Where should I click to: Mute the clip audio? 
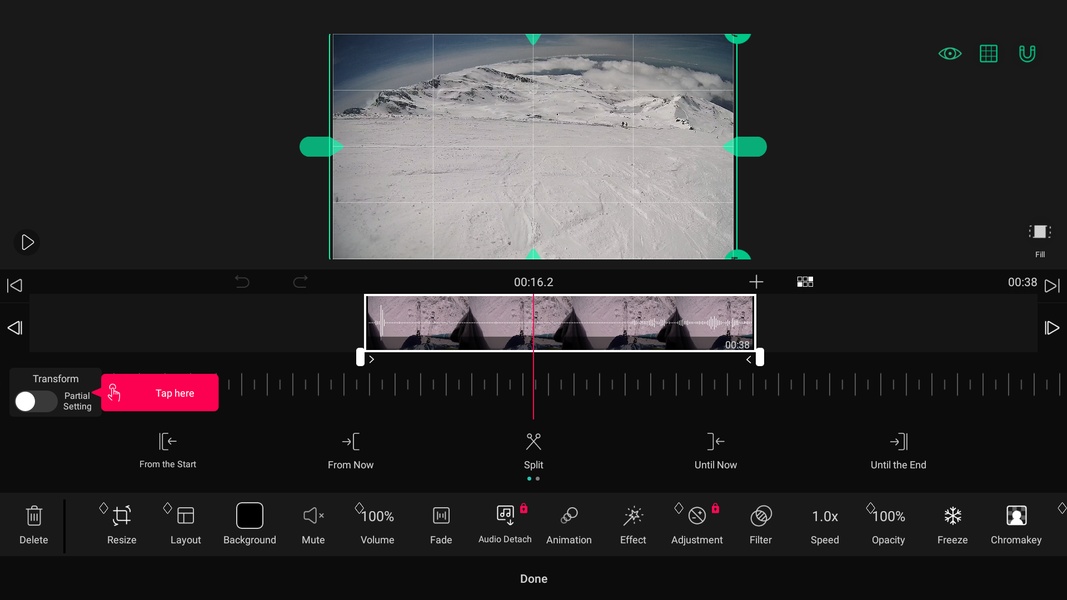click(x=313, y=524)
